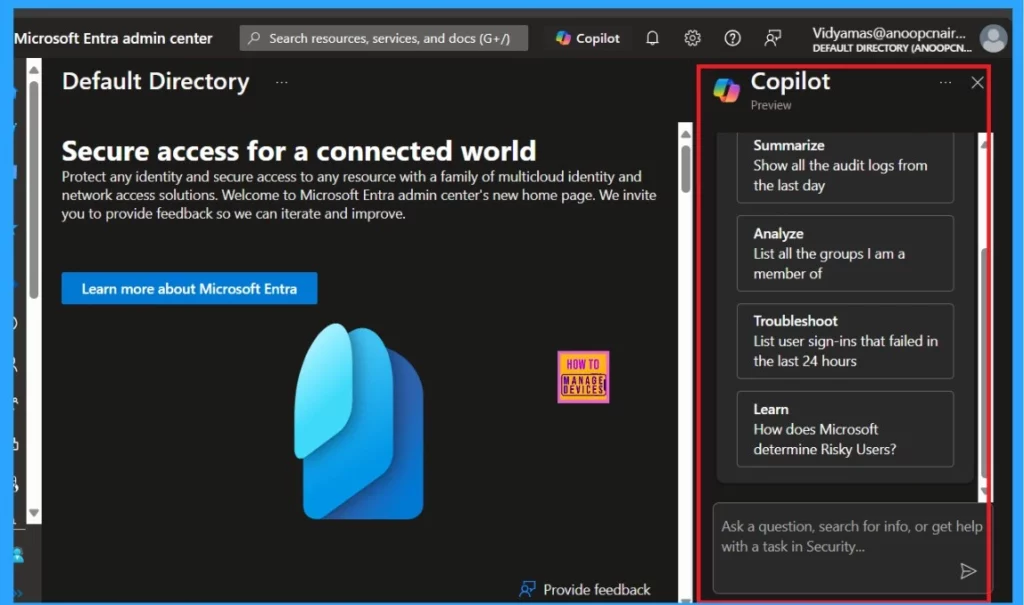1024x605 pixels.
Task: Click the Copilot ask a question input
Action: (x=852, y=548)
